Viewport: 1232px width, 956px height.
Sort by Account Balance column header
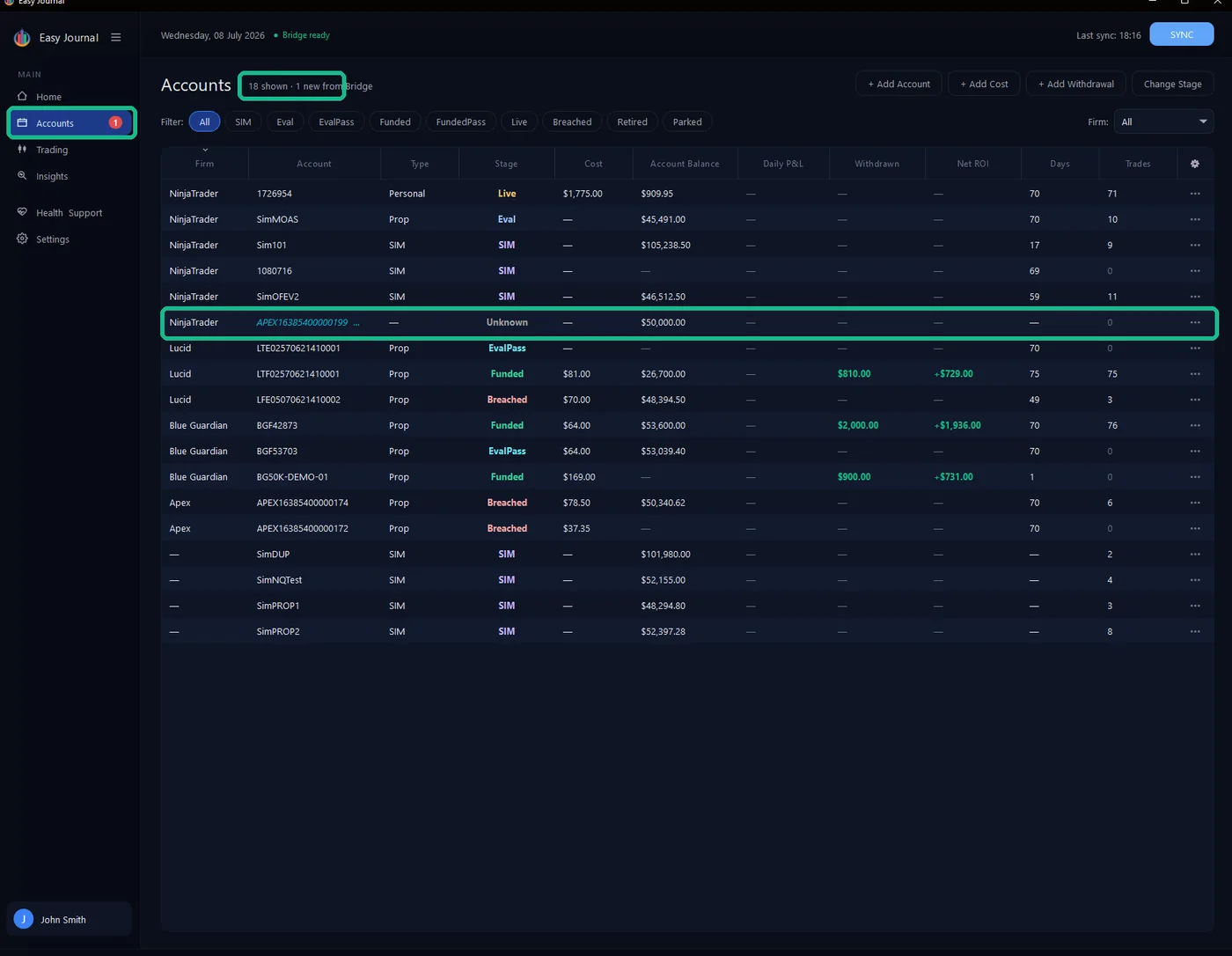point(685,164)
